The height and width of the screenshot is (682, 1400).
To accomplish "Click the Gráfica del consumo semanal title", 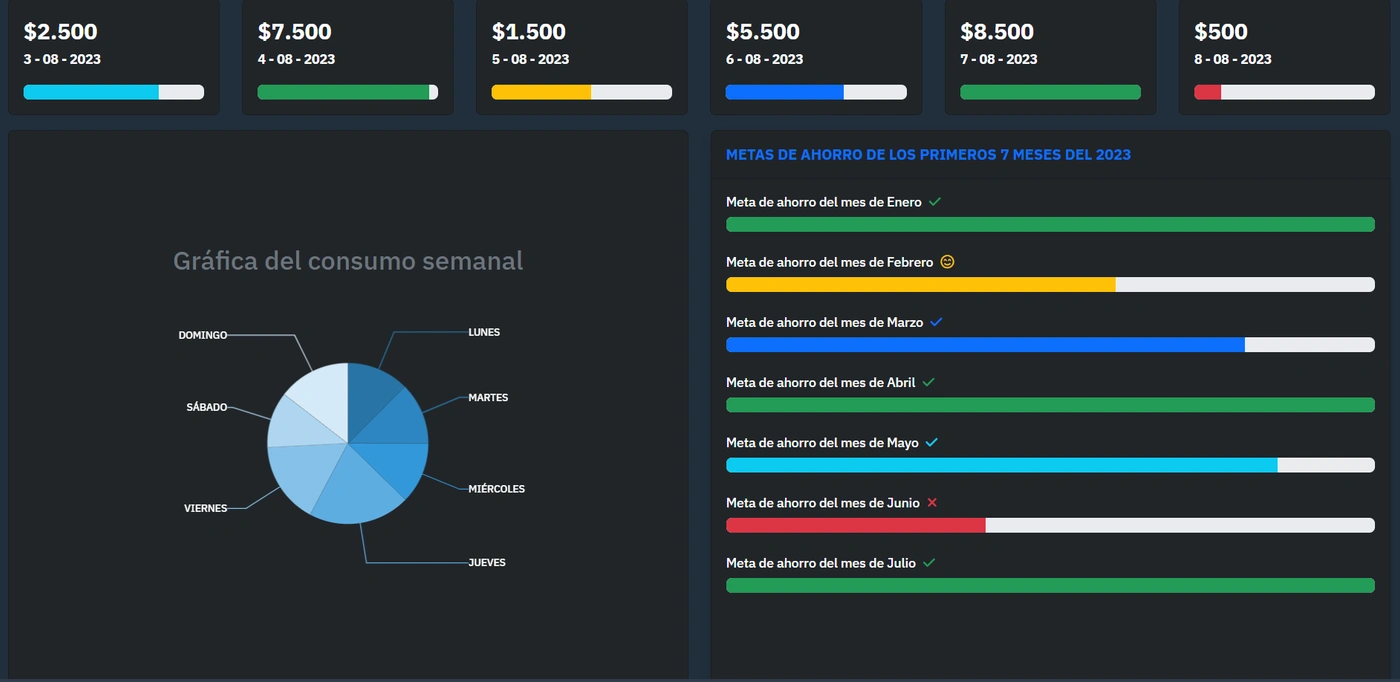I will click(348, 261).
